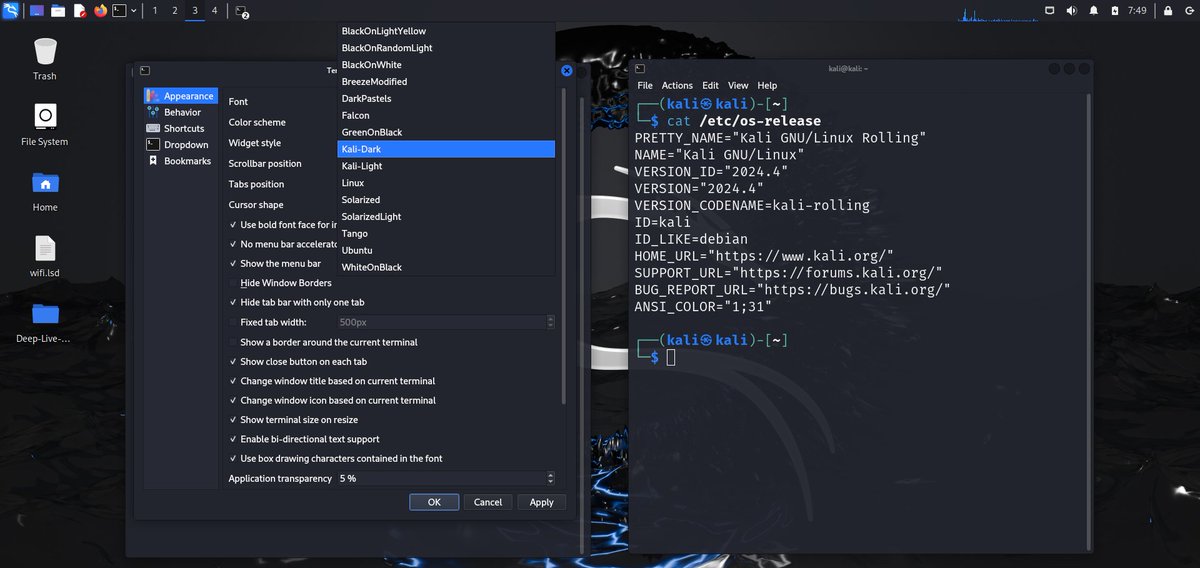Expand the terminal launcher dropdown arrow
The height and width of the screenshot is (568, 1200).
point(134,10)
